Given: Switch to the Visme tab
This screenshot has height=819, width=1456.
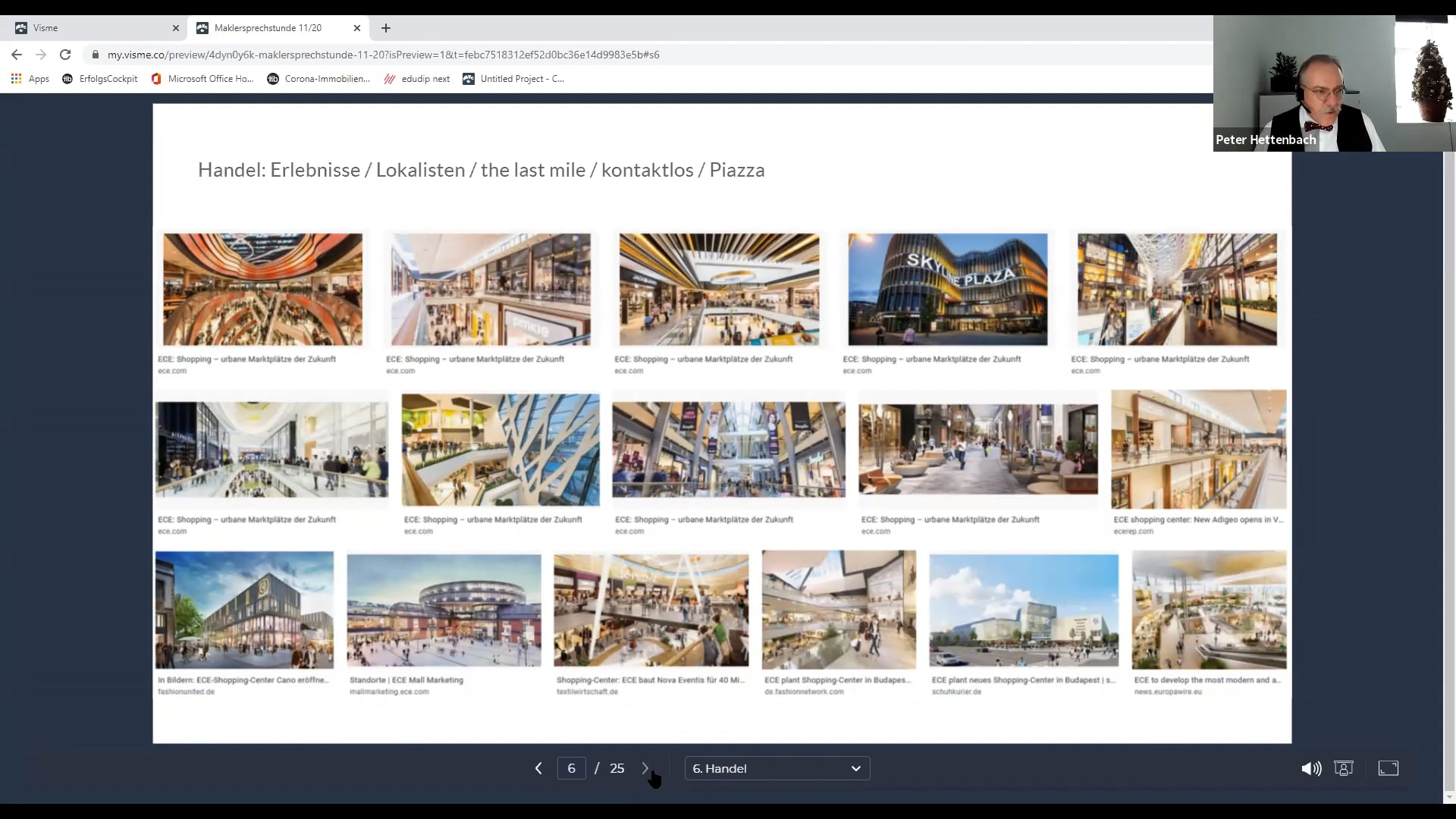Looking at the screenshot, I should coord(94,28).
